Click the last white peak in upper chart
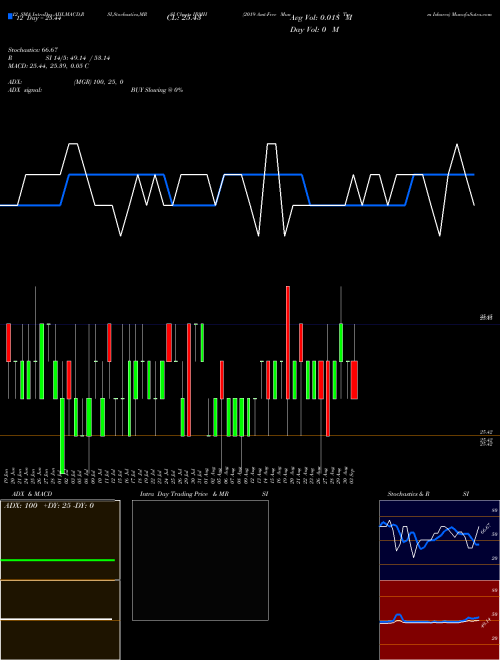500x660 pixels. pyautogui.click(x=457, y=145)
